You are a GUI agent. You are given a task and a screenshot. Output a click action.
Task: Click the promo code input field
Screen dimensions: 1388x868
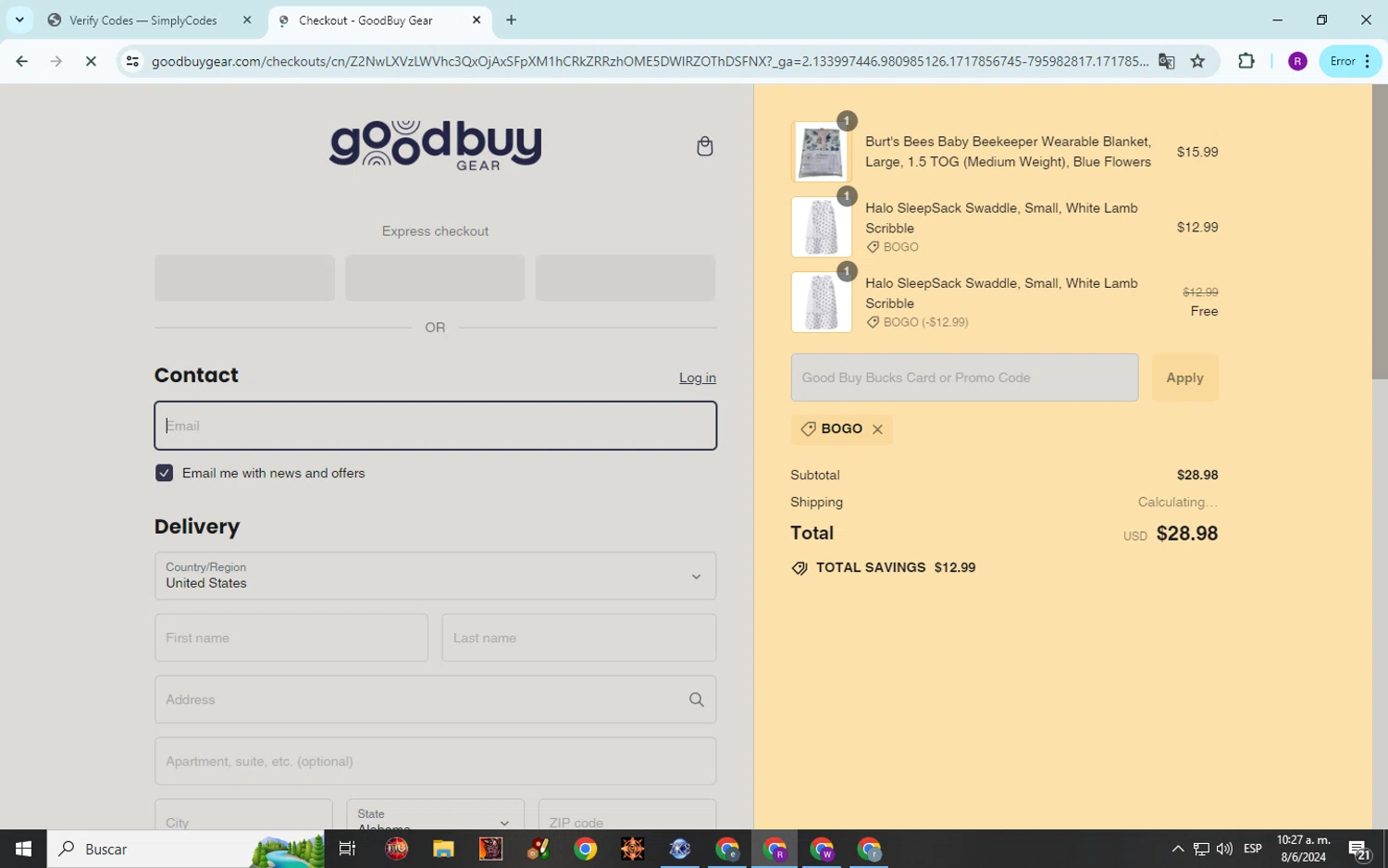coord(964,378)
